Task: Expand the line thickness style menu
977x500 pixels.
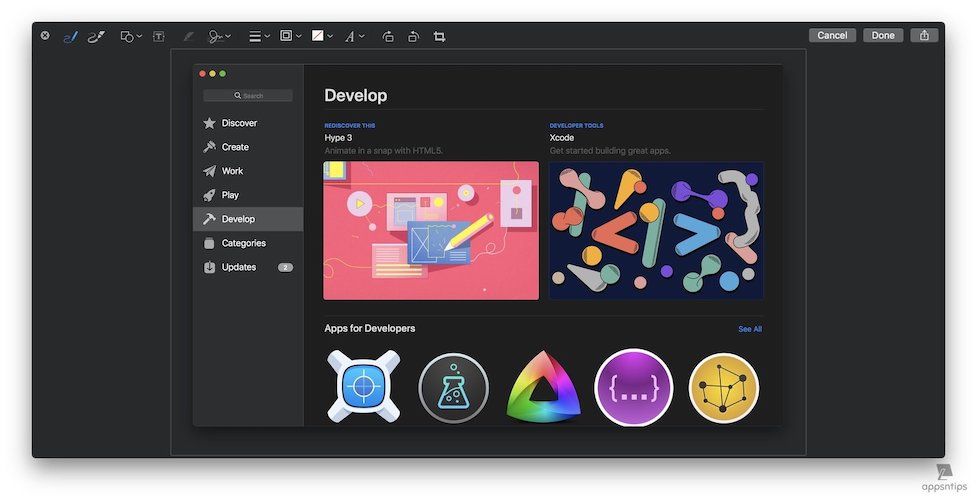Action: (x=258, y=36)
